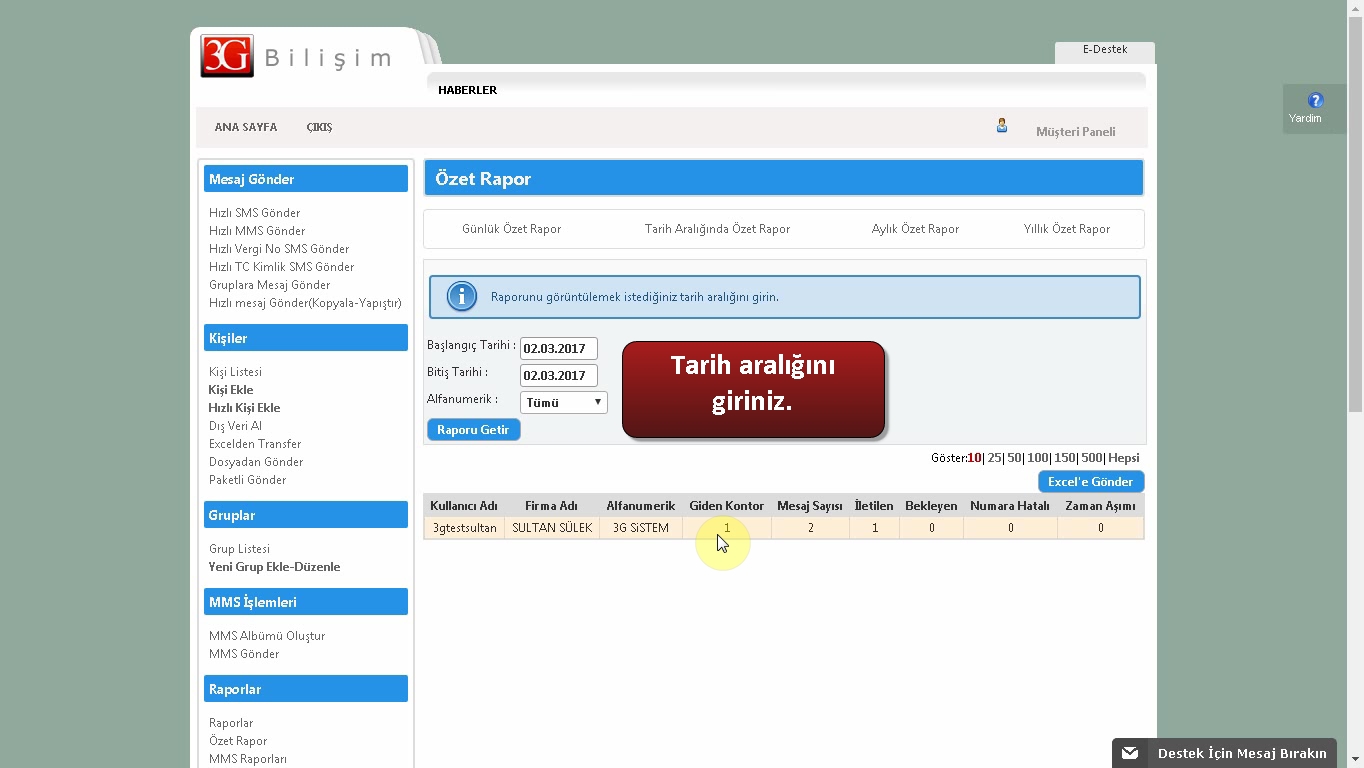Open the E-Destek tab
Screen dimensions: 1364x768
pyautogui.click(x=1104, y=50)
